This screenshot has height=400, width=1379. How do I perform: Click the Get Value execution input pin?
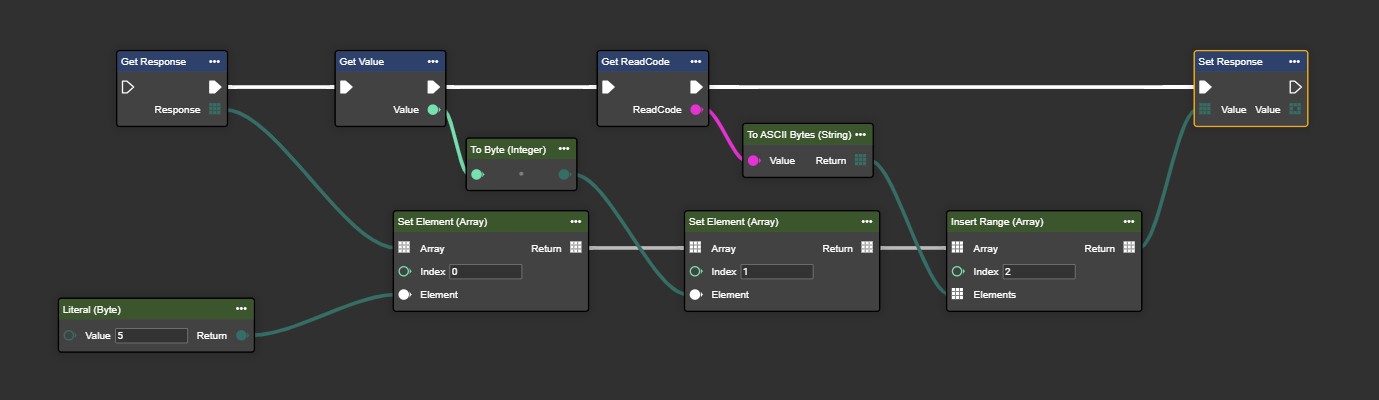[x=346, y=87]
